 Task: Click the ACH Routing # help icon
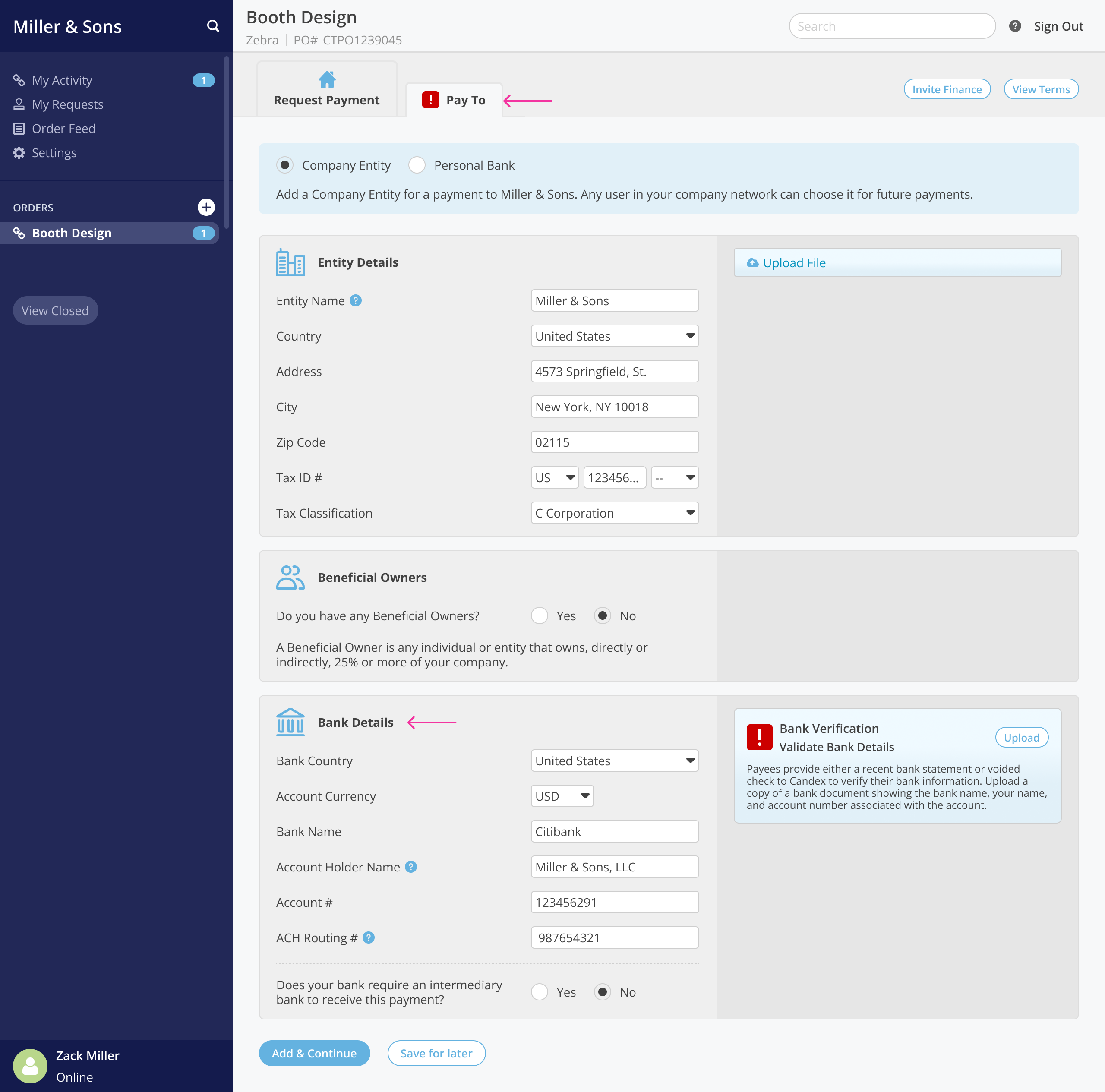click(x=369, y=937)
